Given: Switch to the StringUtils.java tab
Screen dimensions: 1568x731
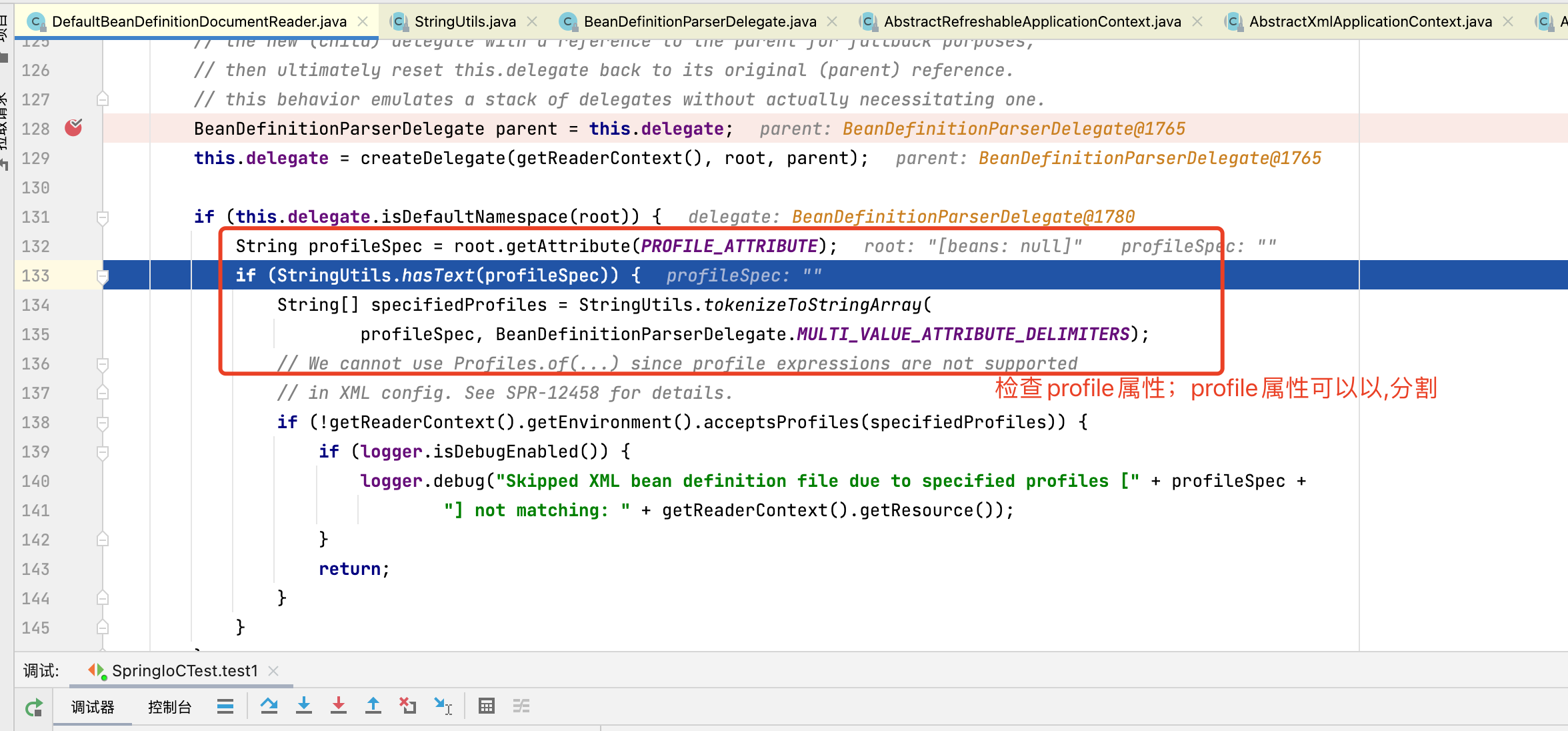Looking at the screenshot, I should 465,21.
